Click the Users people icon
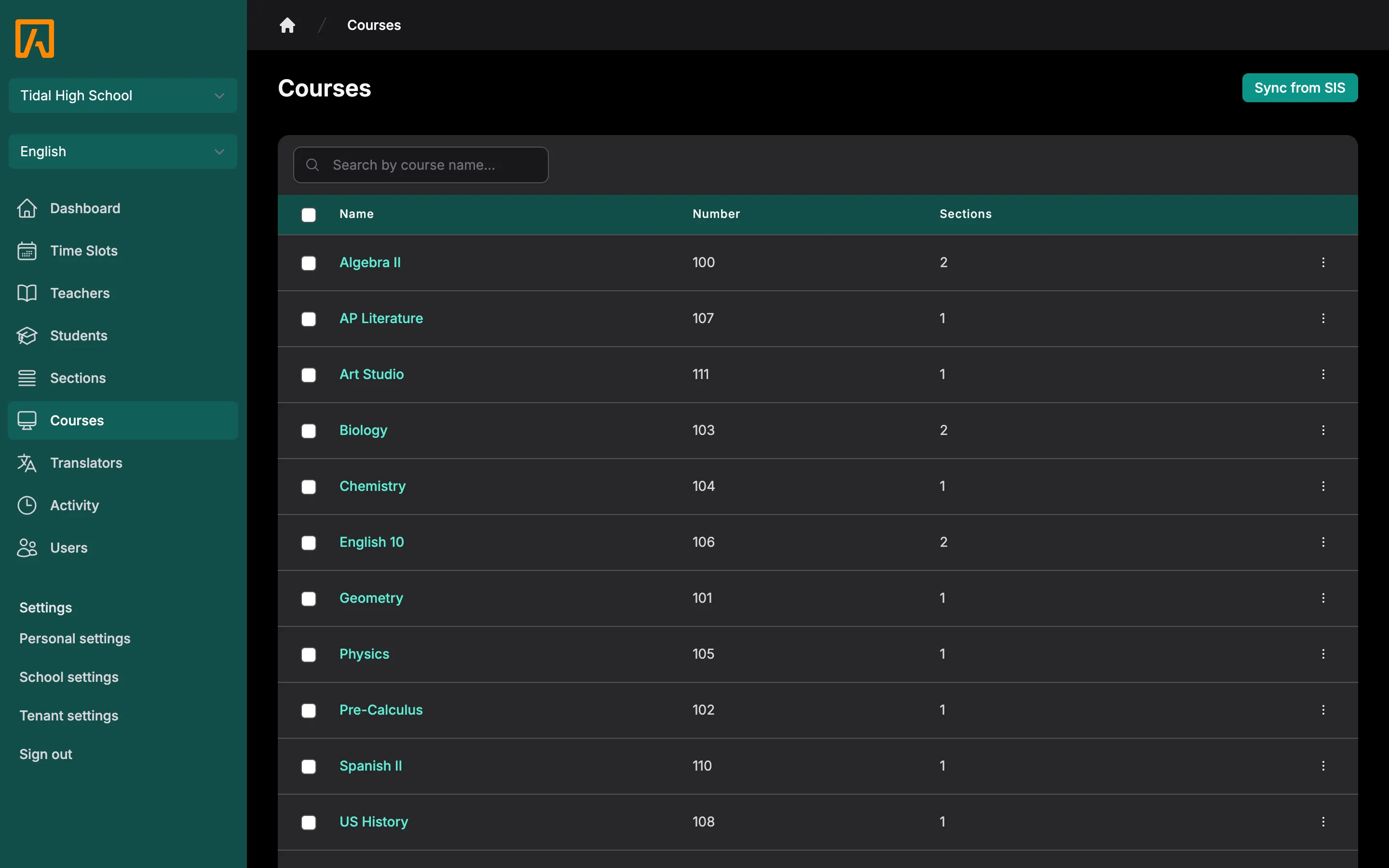The width and height of the screenshot is (1389, 868). tap(27, 548)
